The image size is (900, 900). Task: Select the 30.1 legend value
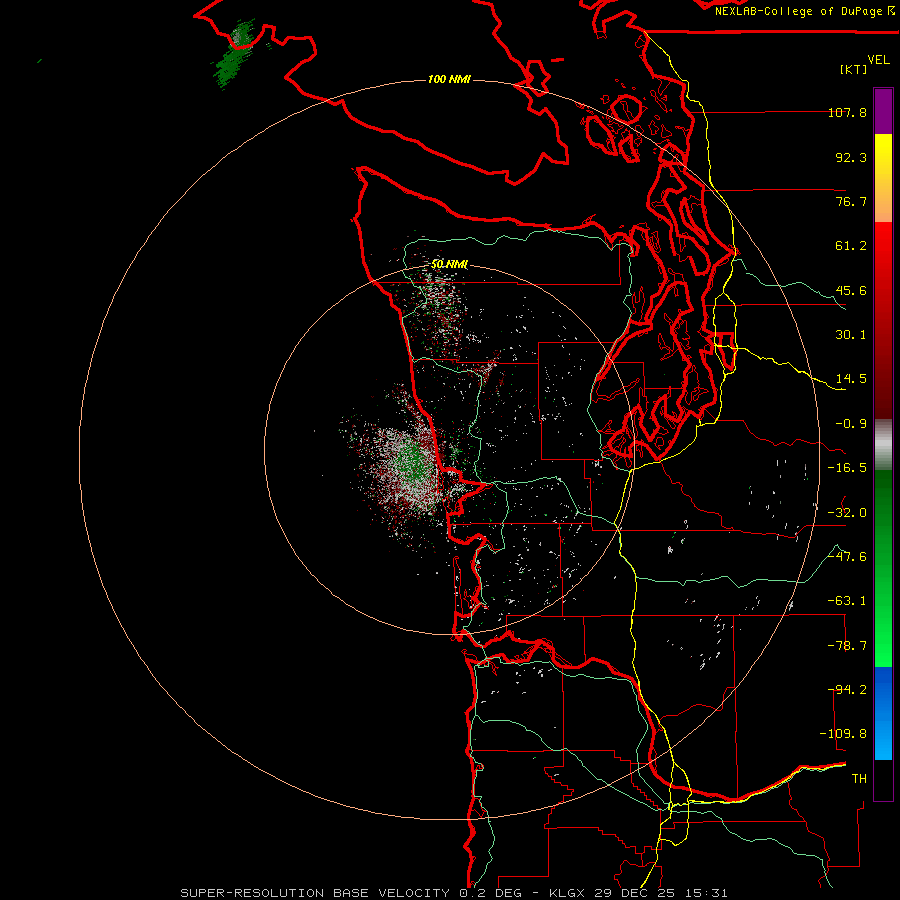pos(851,335)
